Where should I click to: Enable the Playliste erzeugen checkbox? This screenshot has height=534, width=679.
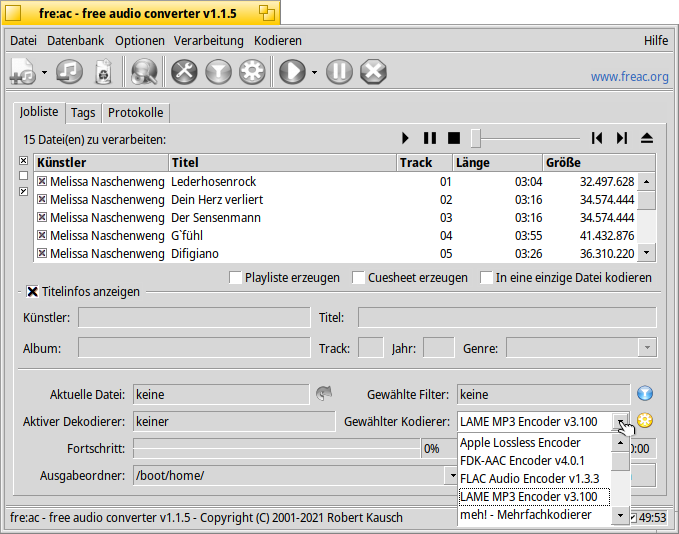(x=236, y=278)
